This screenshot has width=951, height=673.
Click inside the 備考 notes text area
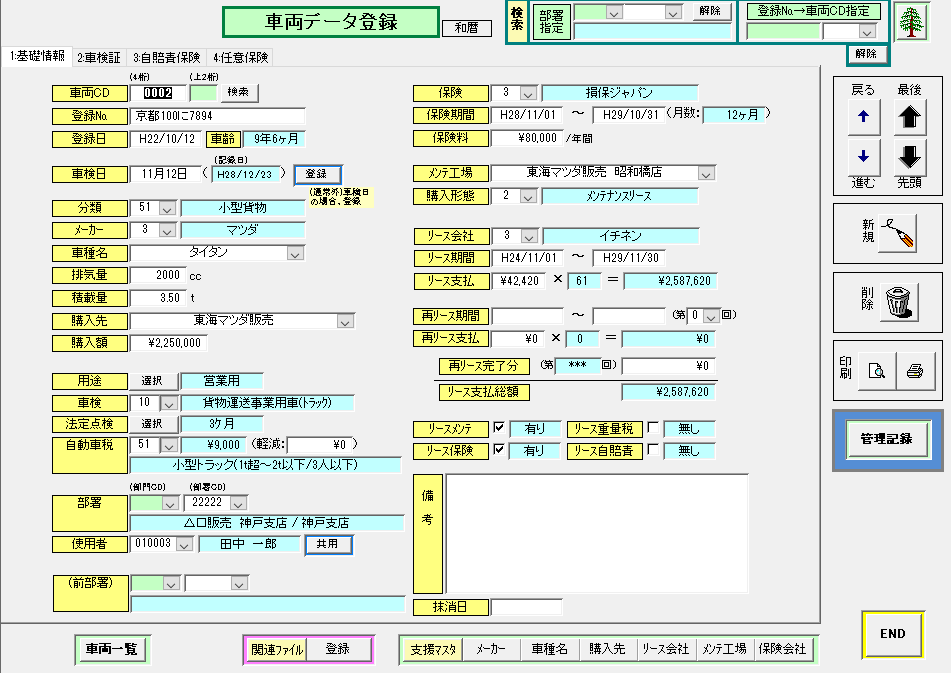tap(597, 534)
